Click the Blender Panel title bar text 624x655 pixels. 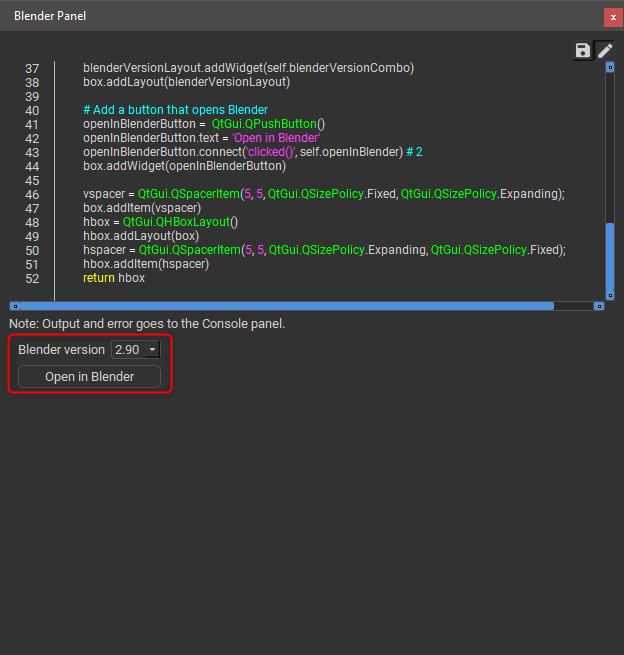(48, 17)
